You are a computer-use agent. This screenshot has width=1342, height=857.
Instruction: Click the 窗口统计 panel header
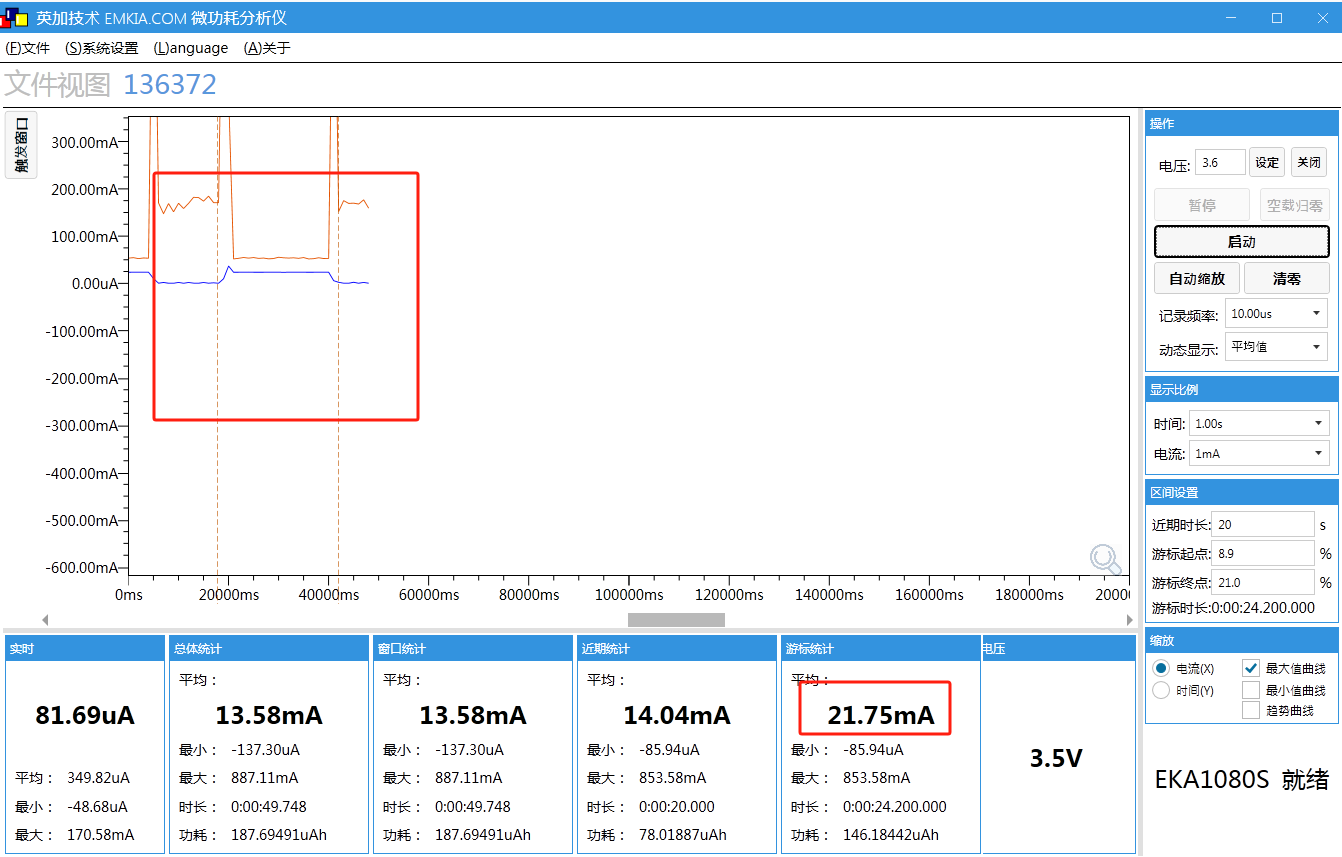coord(472,648)
